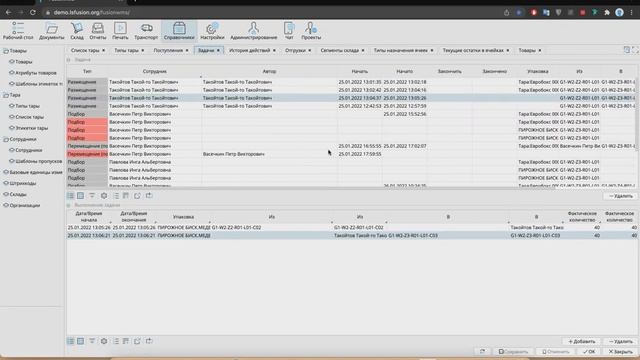Switch to the Отгрузки tab
The image size is (640, 360).
(295, 50)
